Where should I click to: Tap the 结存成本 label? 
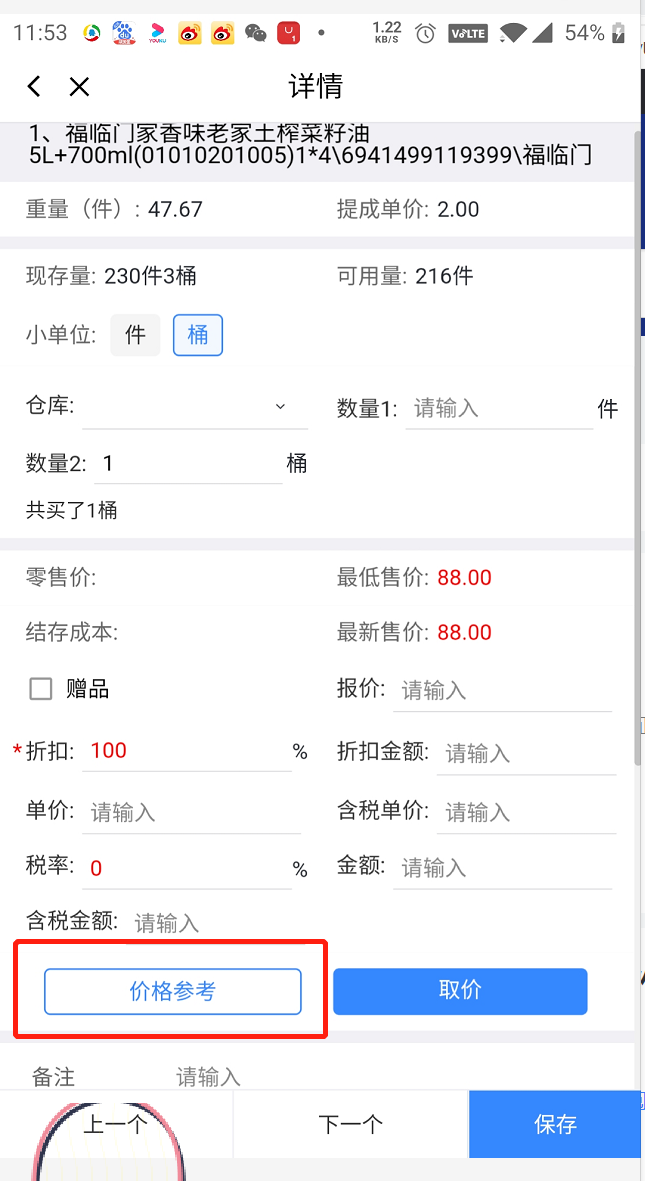click(x=72, y=633)
